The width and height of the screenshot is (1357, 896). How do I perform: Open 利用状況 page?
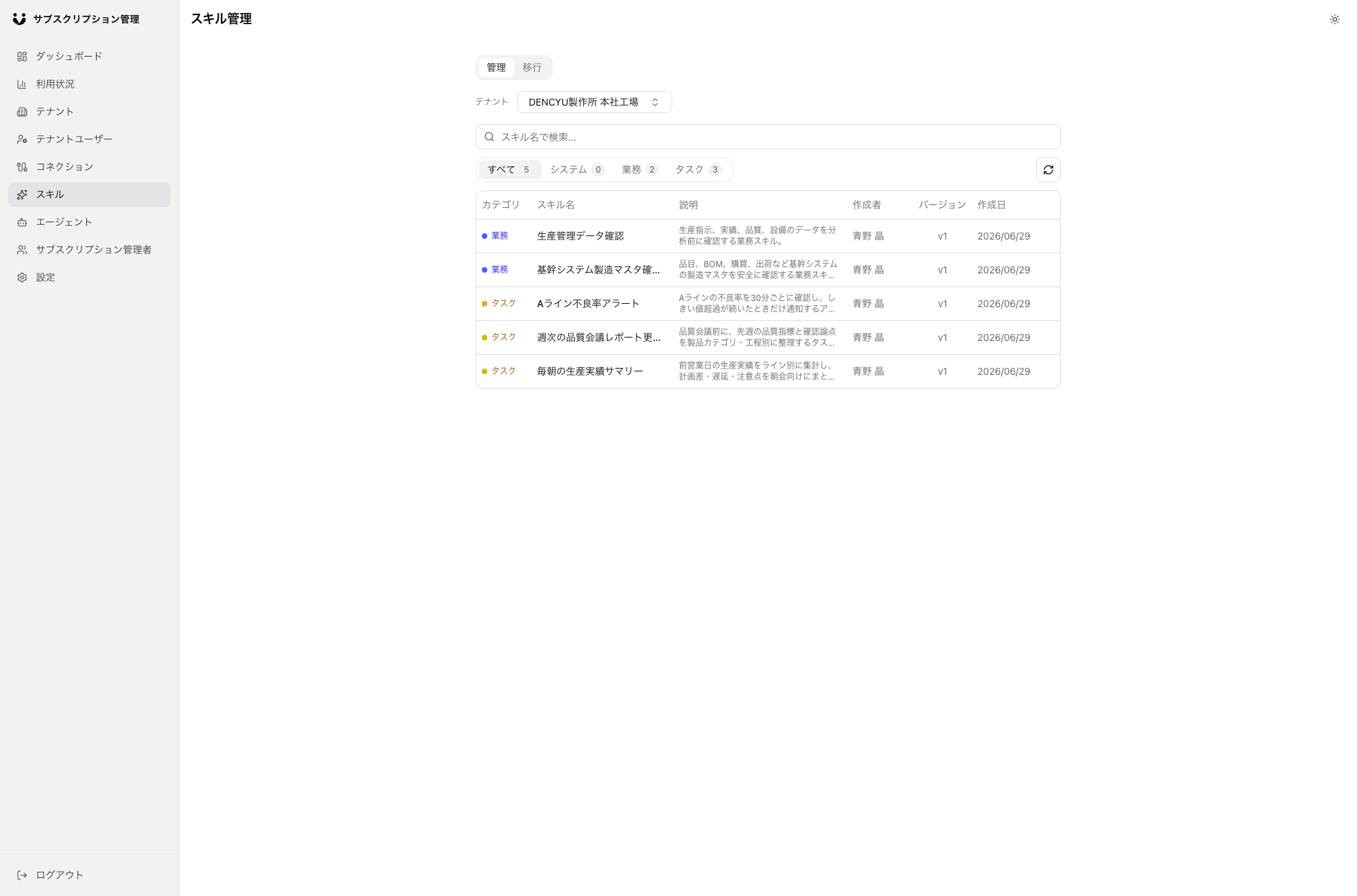point(89,84)
